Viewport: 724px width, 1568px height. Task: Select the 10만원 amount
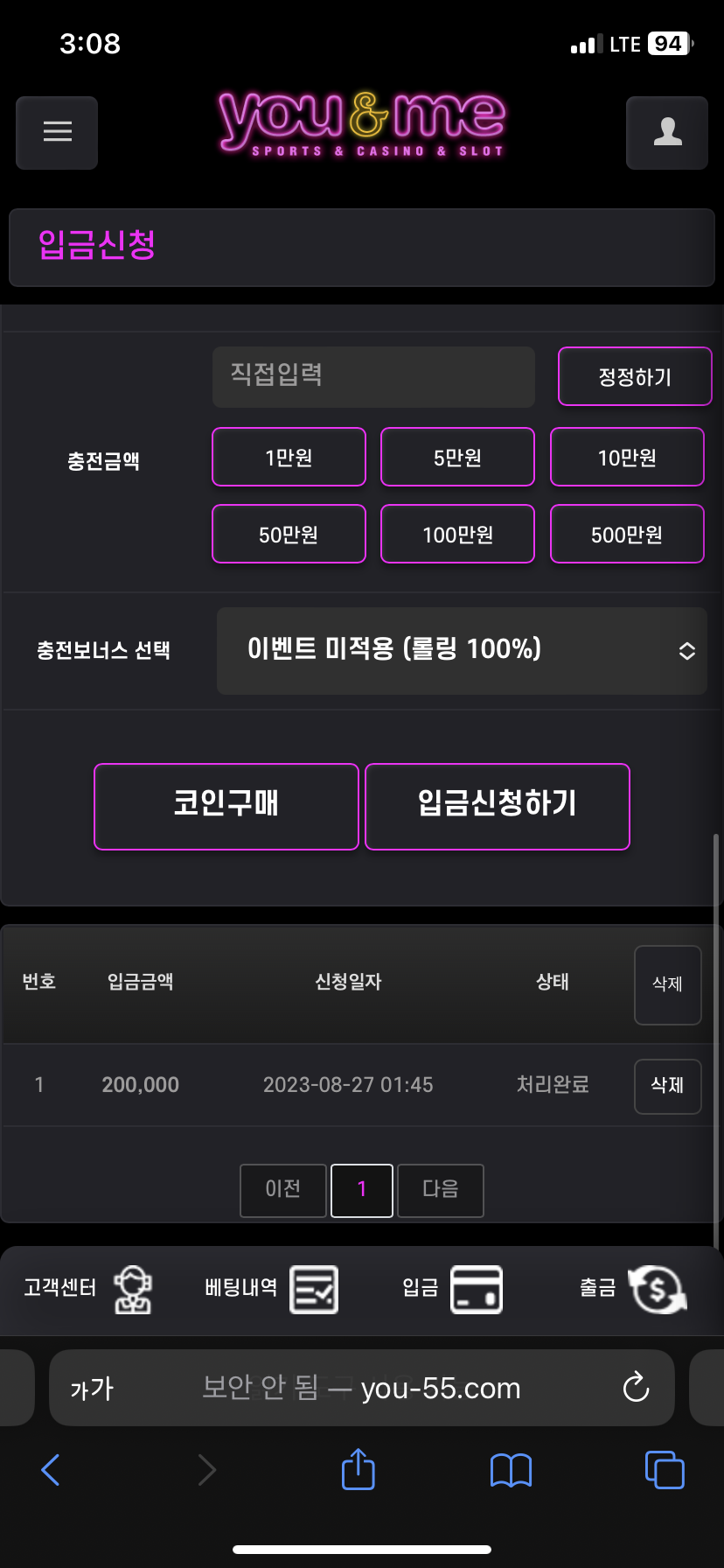[x=627, y=457]
